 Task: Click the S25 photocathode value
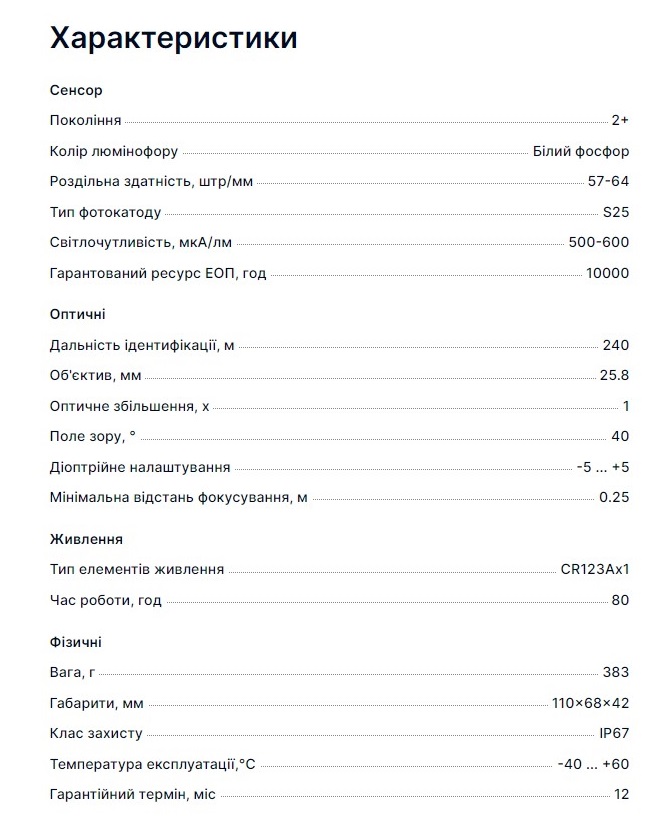tap(616, 213)
